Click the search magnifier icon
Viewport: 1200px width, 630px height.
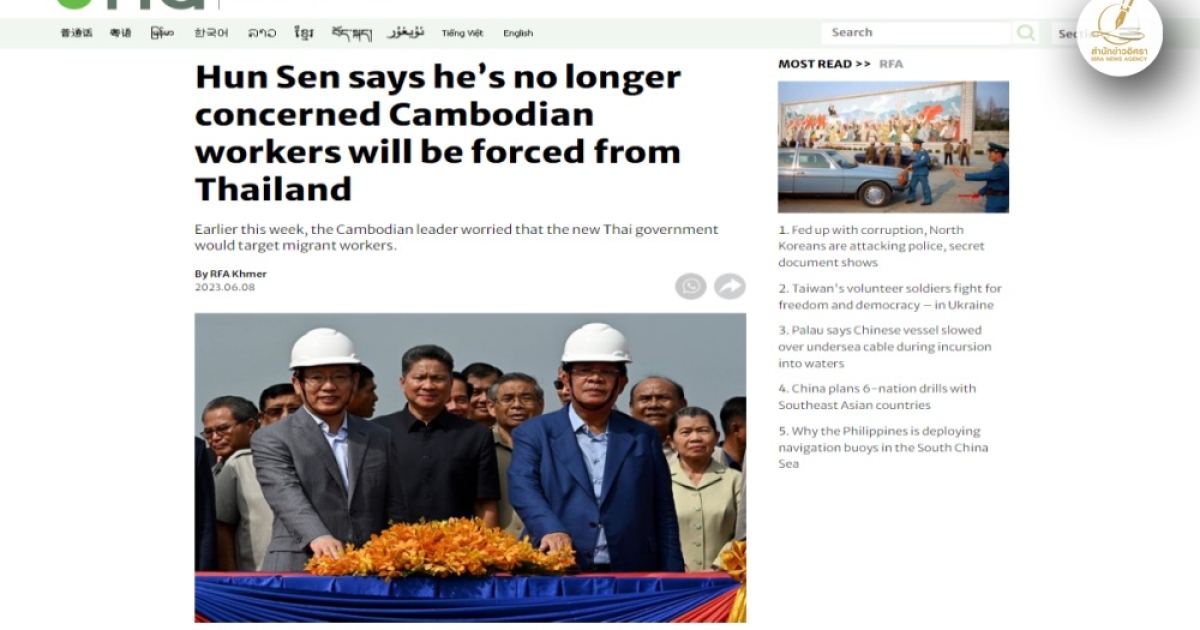click(1026, 33)
